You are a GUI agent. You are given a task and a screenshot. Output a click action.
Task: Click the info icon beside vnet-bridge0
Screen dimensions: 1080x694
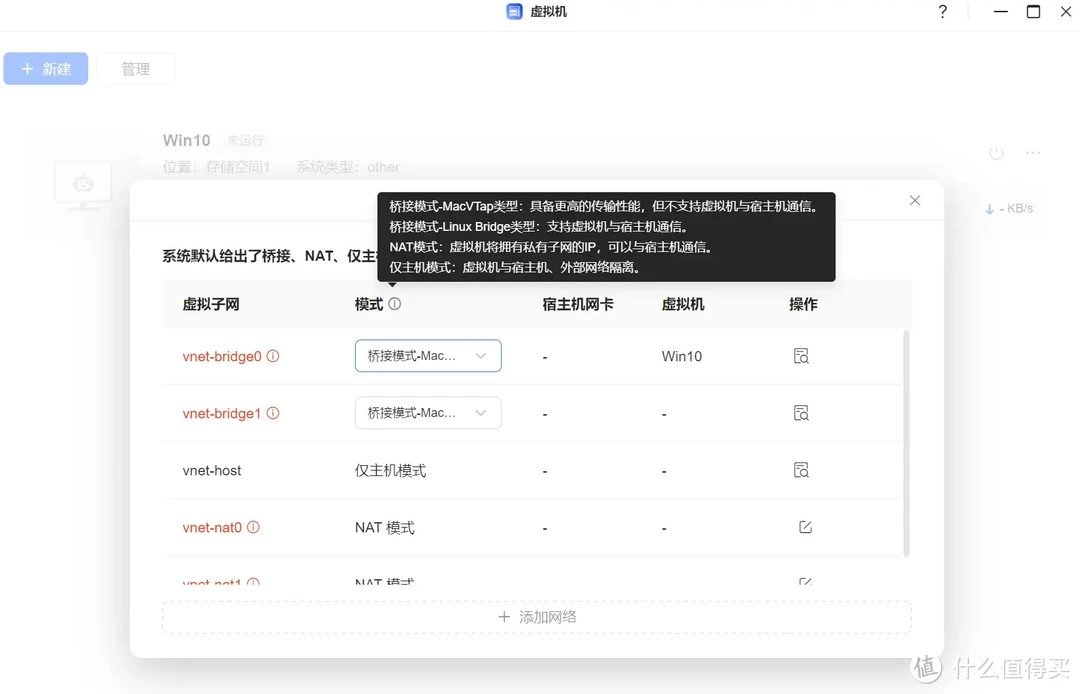tap(272, 356)
